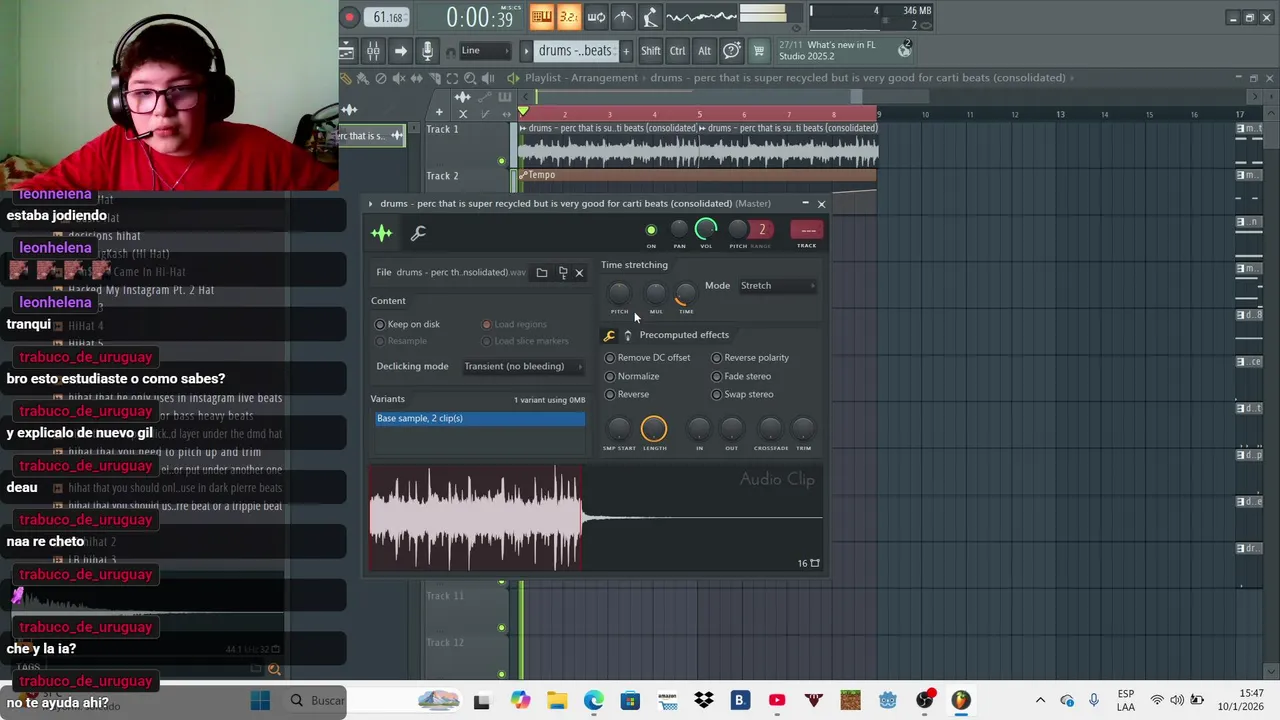This screenshot has height=720, width=1280.
Task: Open the playlist menu speaker arrow
Action: [x=513, y=78]
